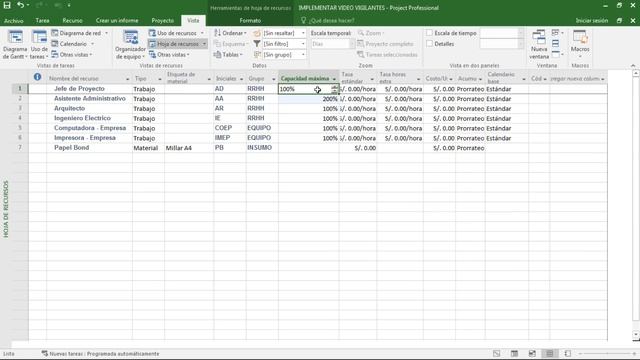Viewport: 640px width, 360px height.
Task: Click Nuevas tareas: Programada automáticamente status
Action: pos(100,354)
